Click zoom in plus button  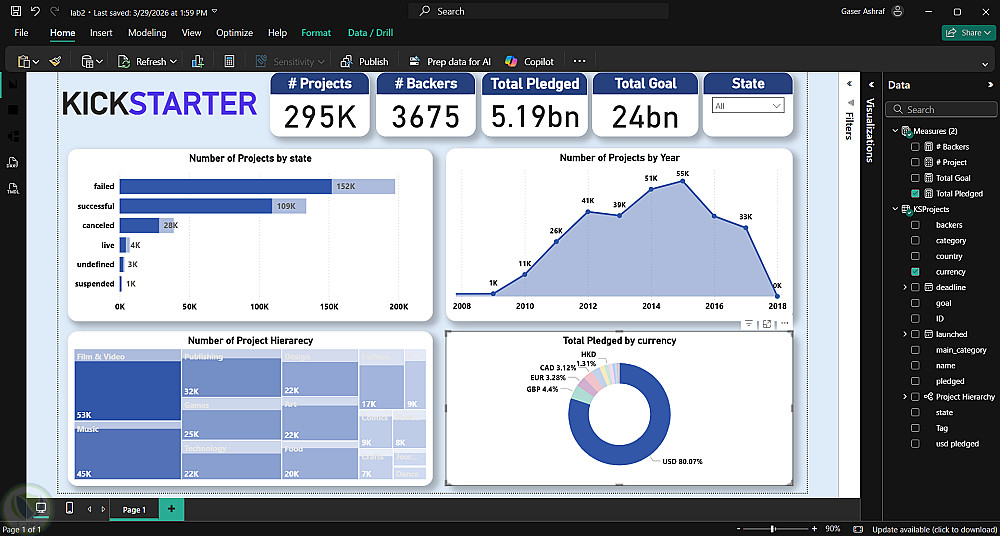pos(814,529)
